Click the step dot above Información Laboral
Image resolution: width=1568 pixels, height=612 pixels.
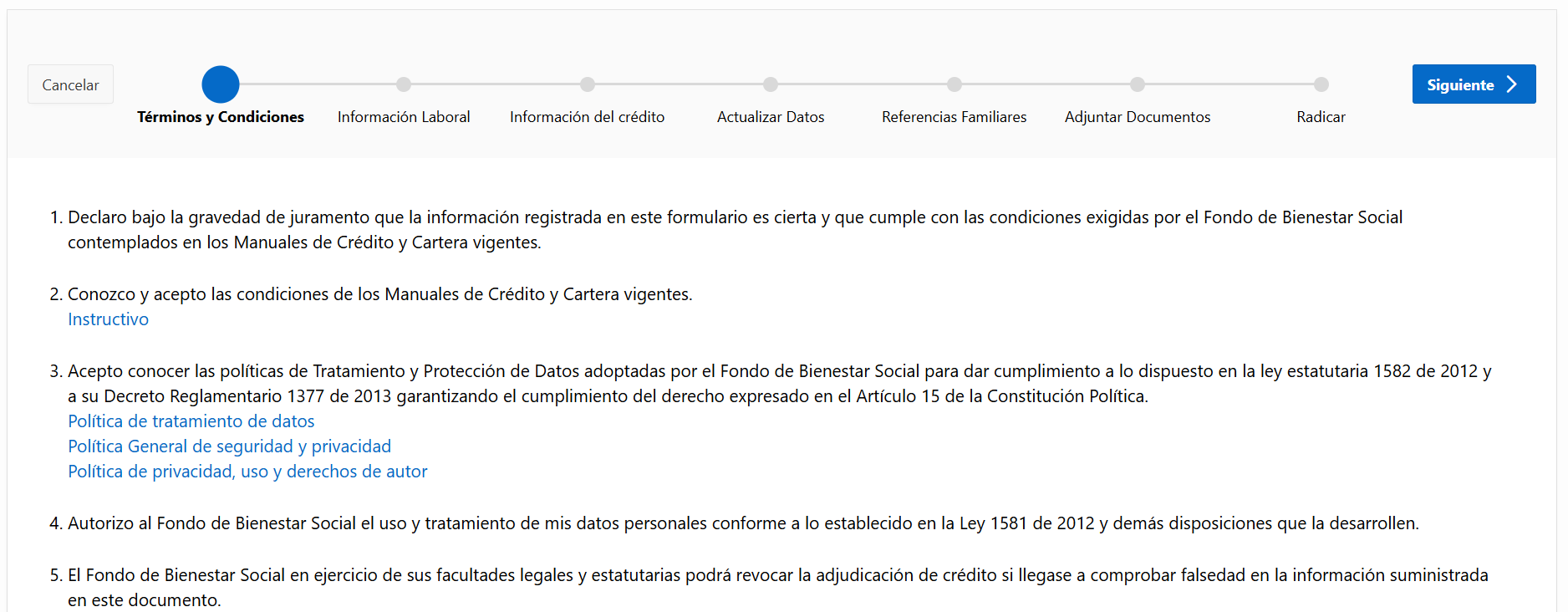[x=404, y=84]
